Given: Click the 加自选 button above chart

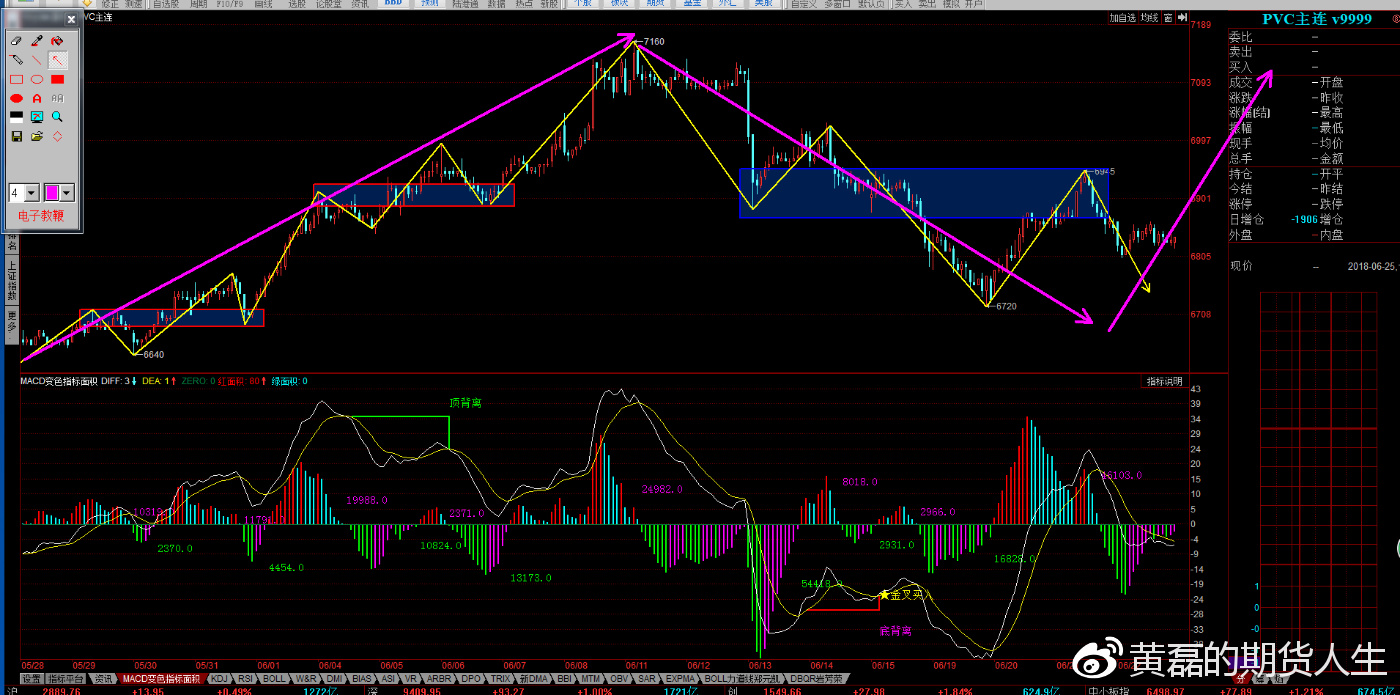Looking at the screenshot, I should point(1123,18).
